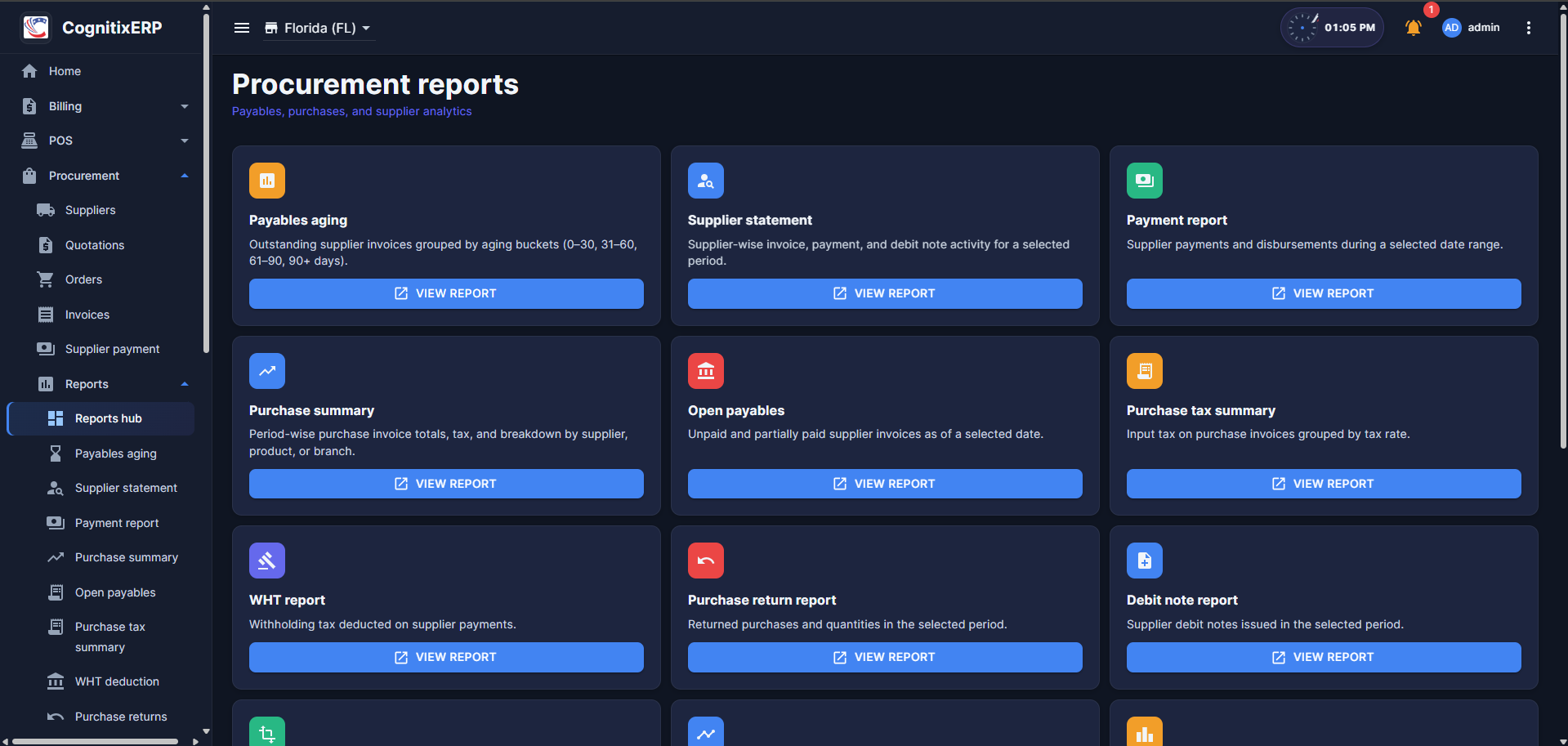View report for Payment report

tap(1324, 293)
